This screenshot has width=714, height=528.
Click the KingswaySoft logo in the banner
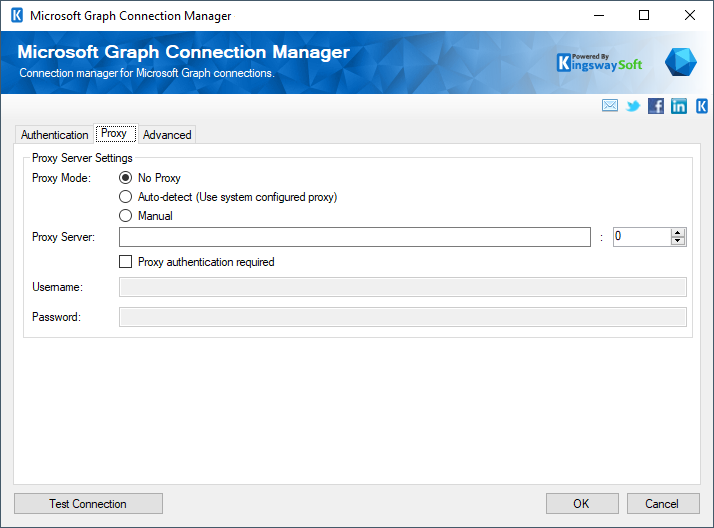[599, 63]
